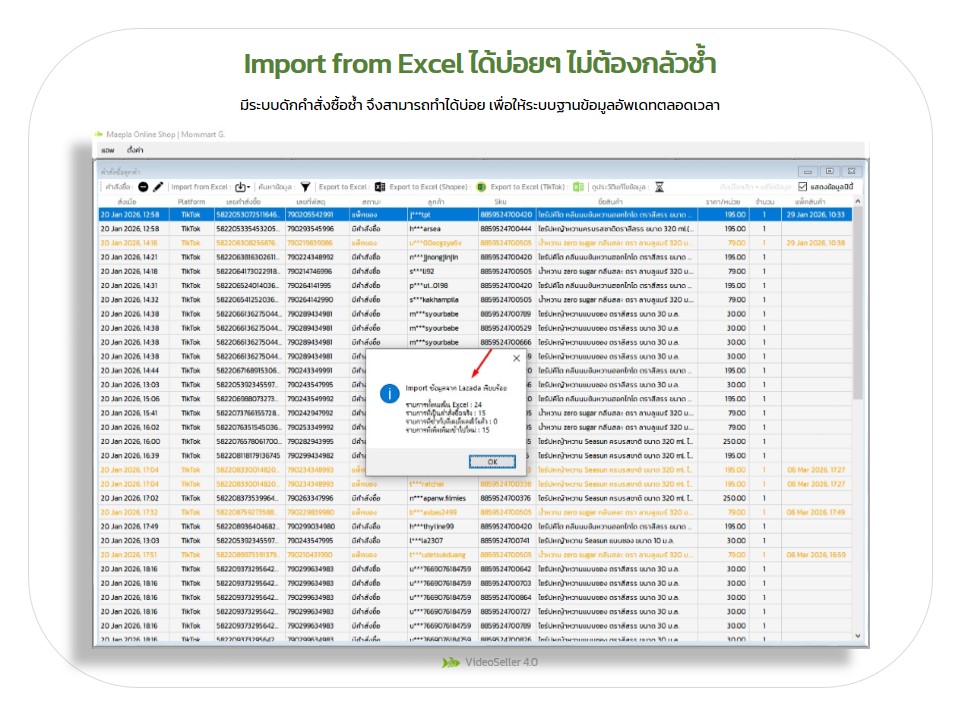The height and width of the screenshot is (720, 960).
Task: Select the first row dated 20 Jan 2026, 12:58
Action: tap(300, 214)
